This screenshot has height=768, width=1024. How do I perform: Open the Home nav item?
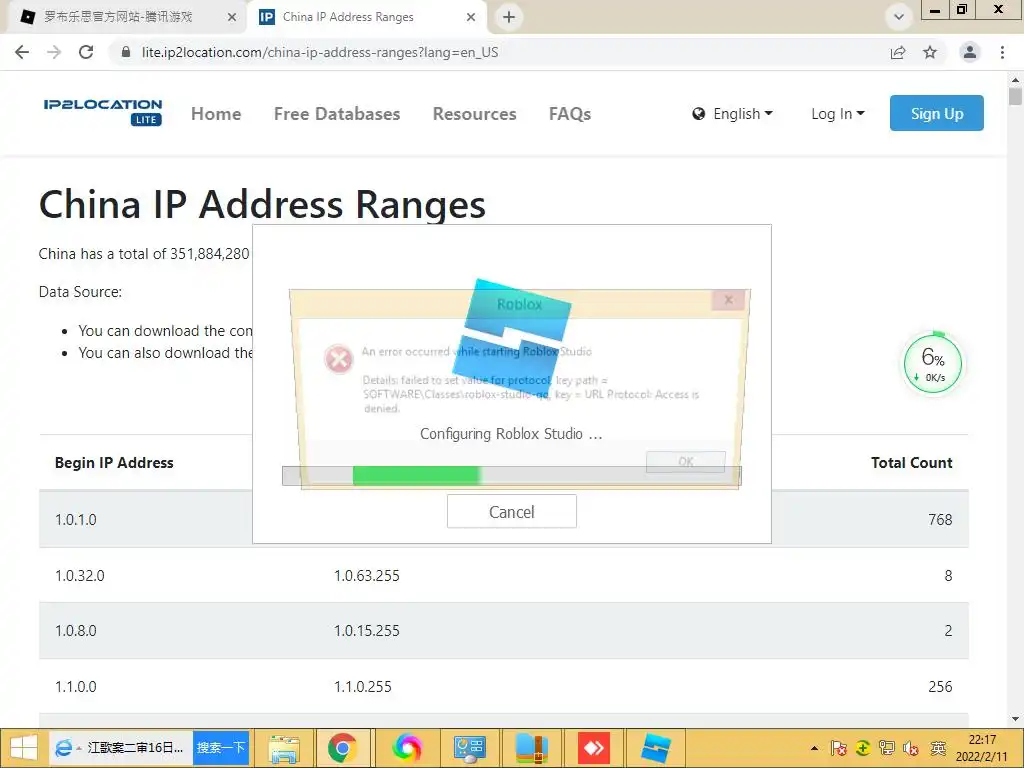pos(216,114)
